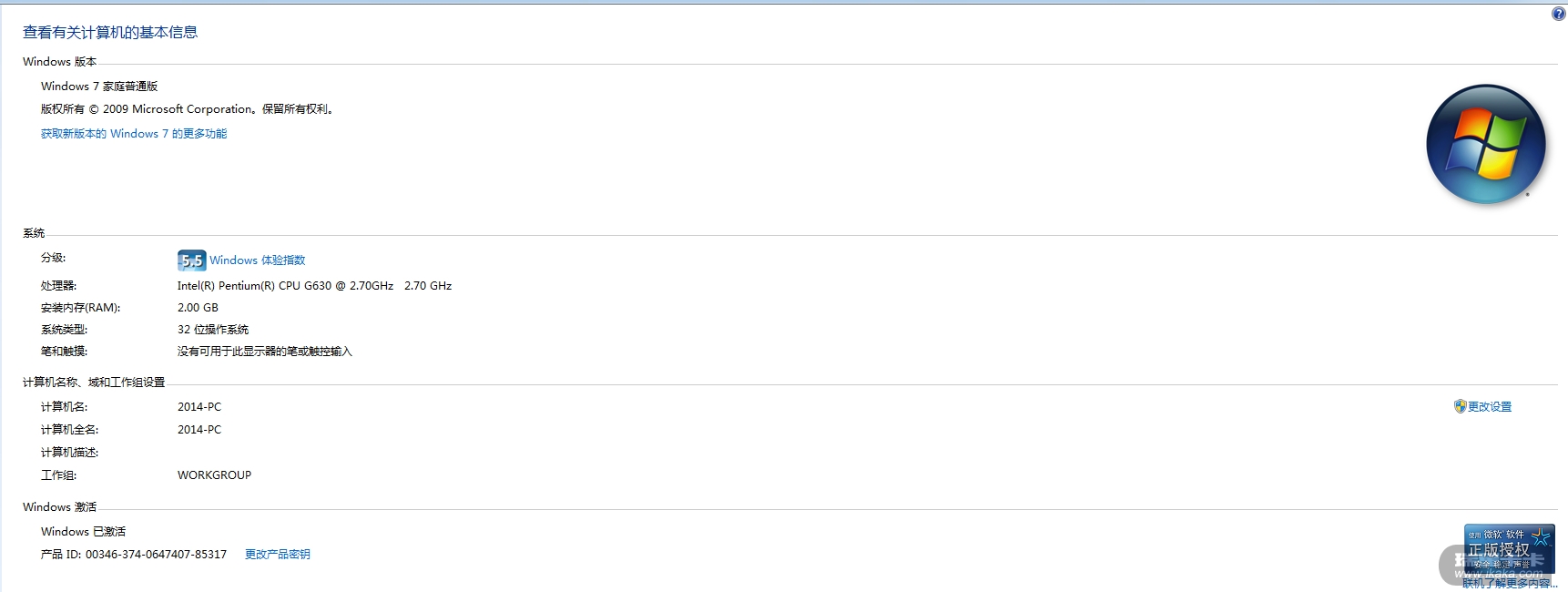Viewport: 1568px width, 592px height.
Task: Click the WORKGROUP workgroup value
Action: tap(214, 475)
